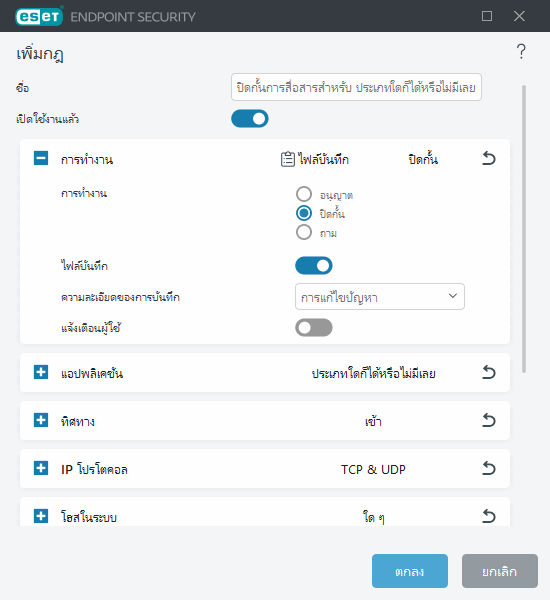
Task: Click the ไฟล์บันทึก summary text in header
Action: [324, 159]
